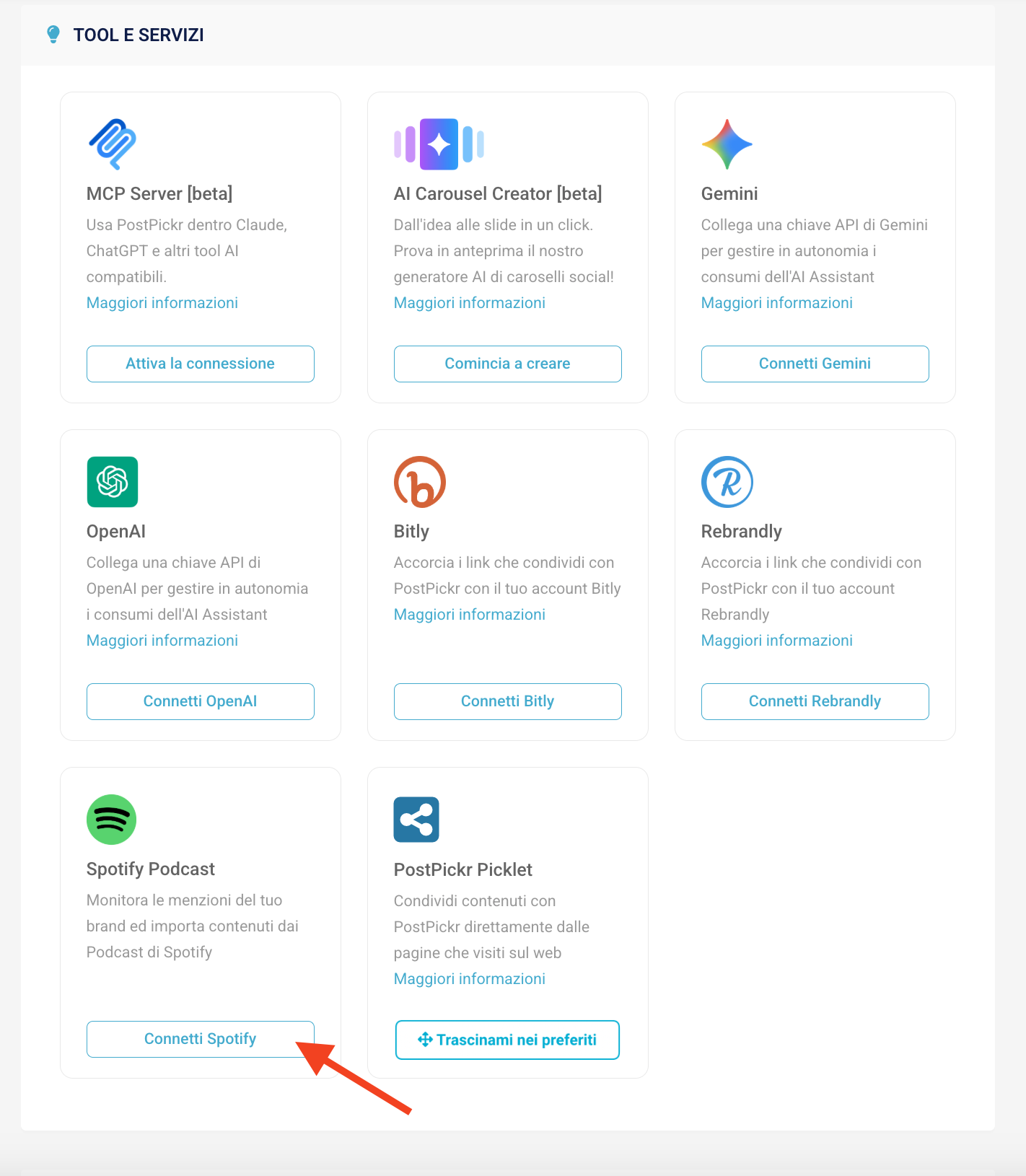Click the Bitly card title

tap(411, 532)
